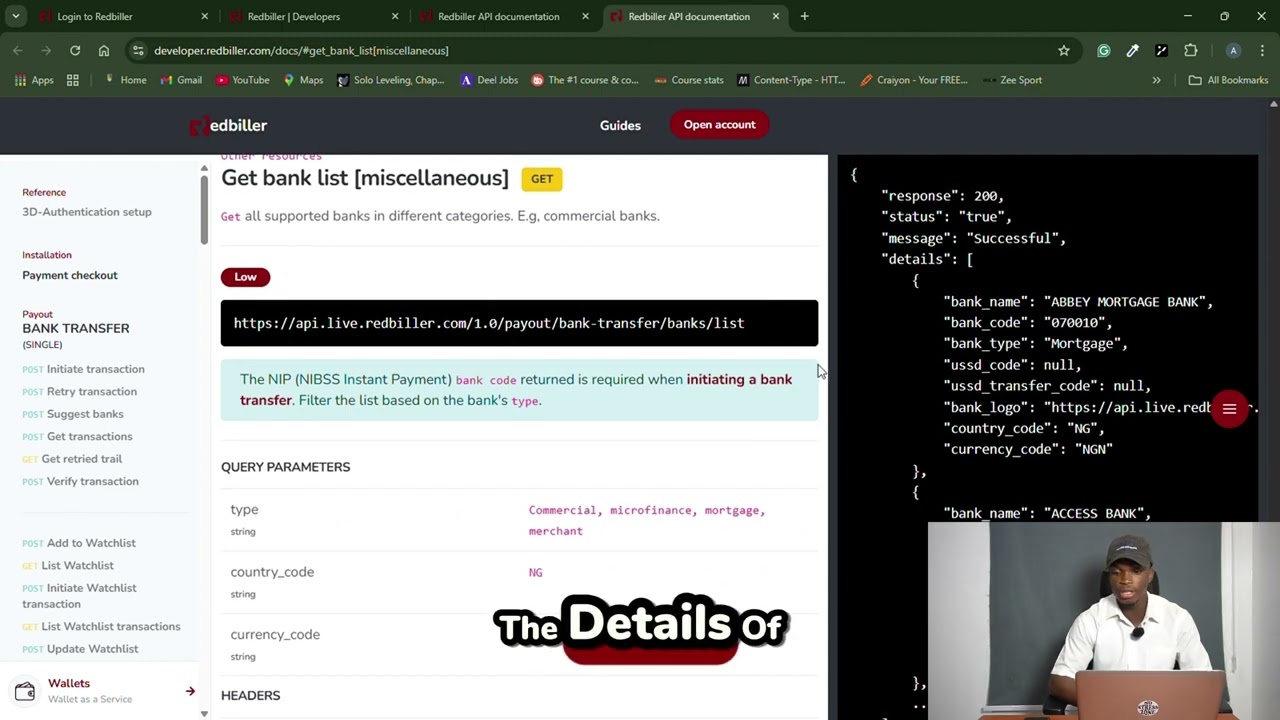1280x720 pixels.
Task: Click the presenter webcam video overlay
Action: (1104, 621)
